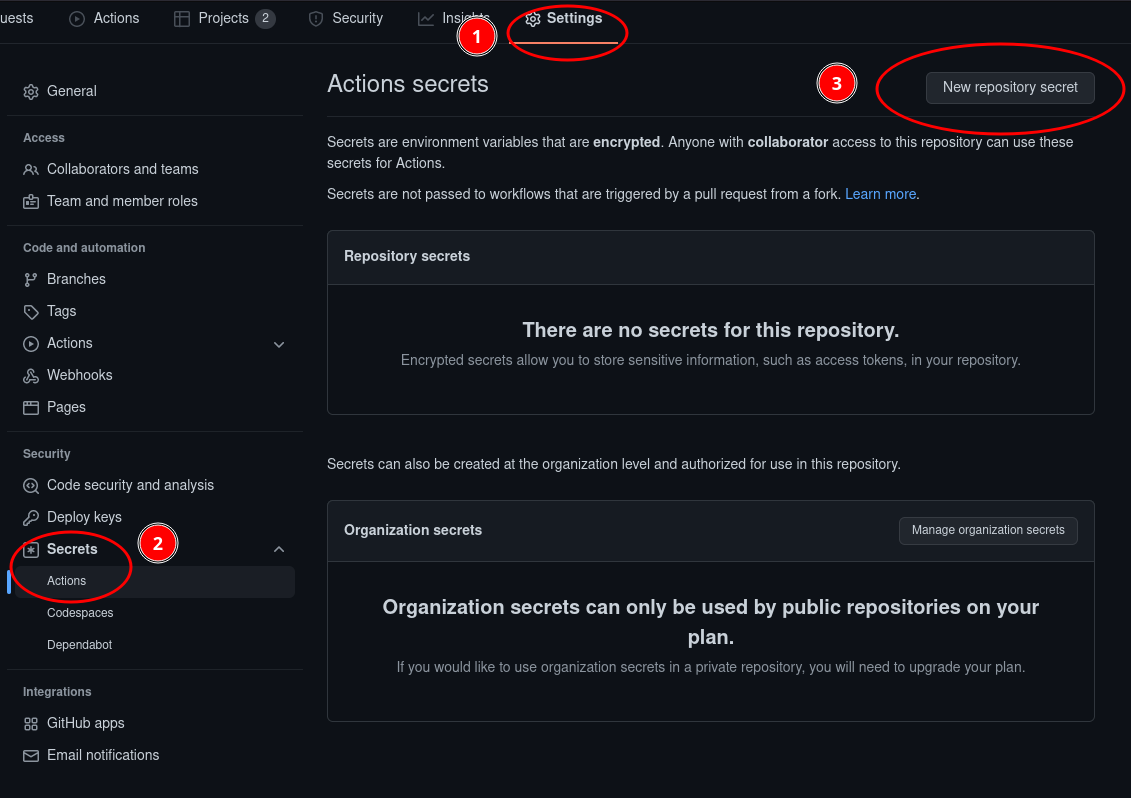Viewport: 1131px width, 798px height.
Task: Click the Insights graph icon
Action: (x=426, y=19)
